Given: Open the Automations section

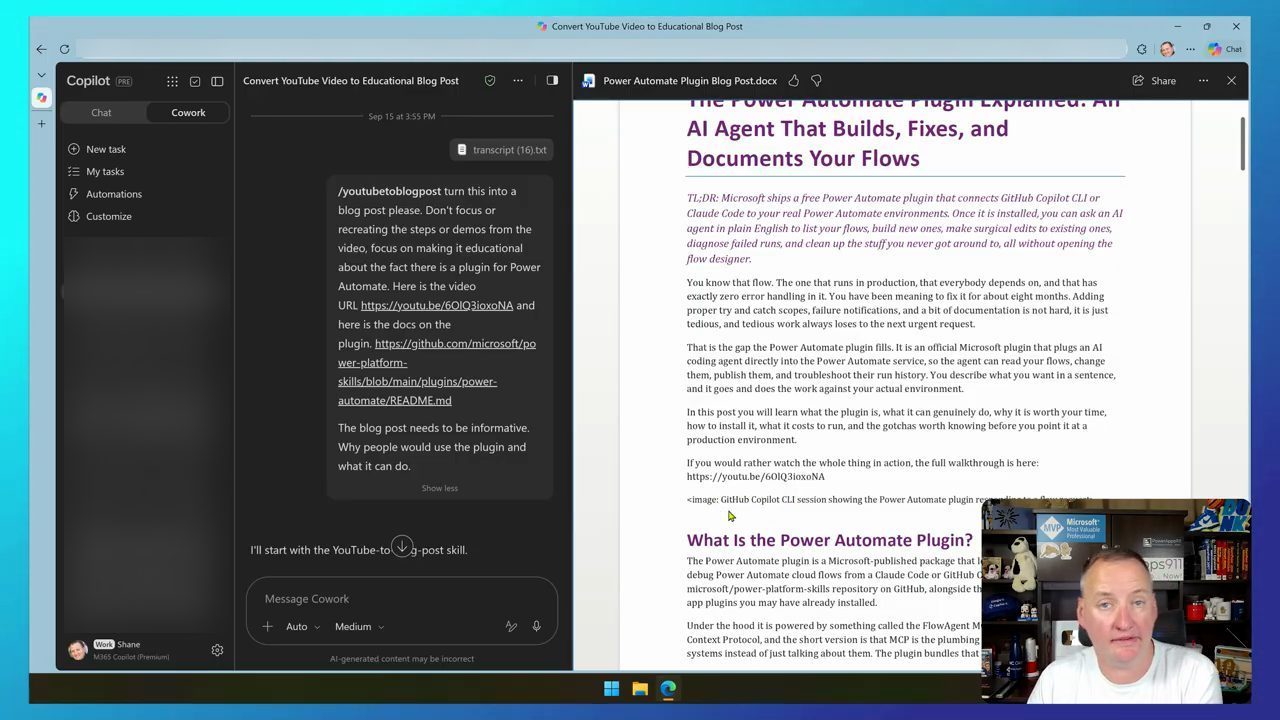Looking at the screenshot, I should point(105,194).
